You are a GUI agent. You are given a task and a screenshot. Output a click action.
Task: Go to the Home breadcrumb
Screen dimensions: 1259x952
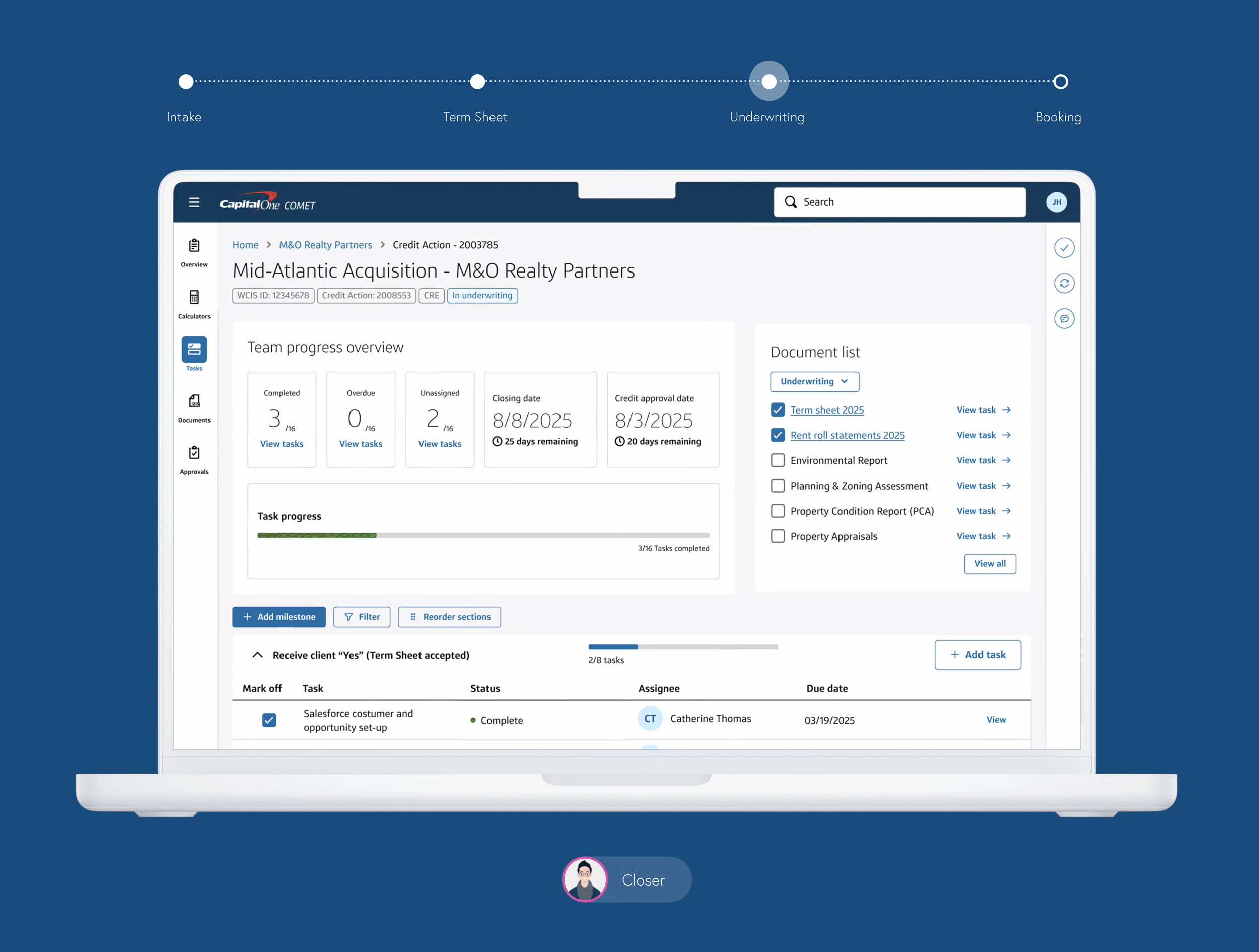pyautogui.click(x=245, y=245)
